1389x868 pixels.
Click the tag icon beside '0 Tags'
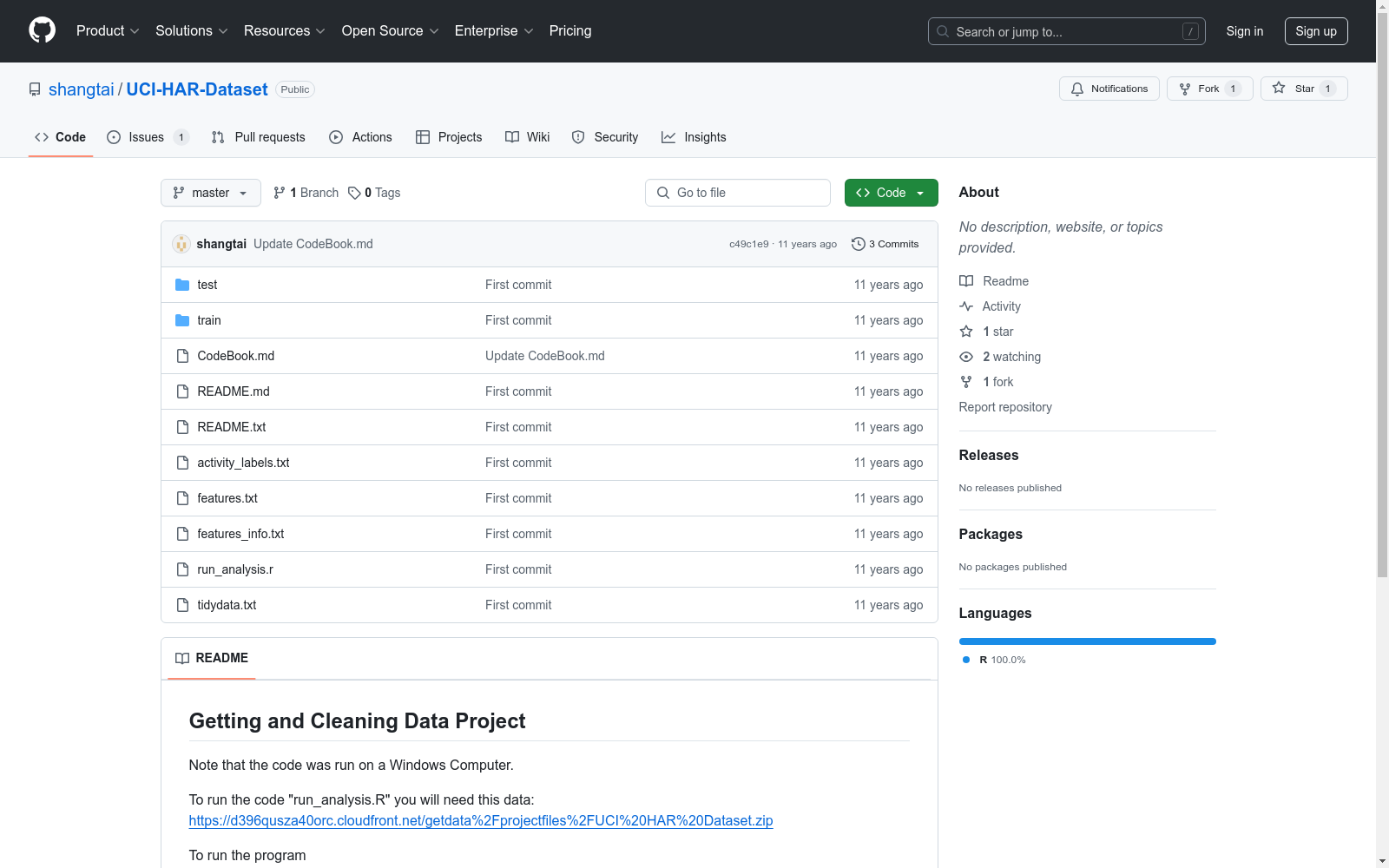pos(354,193)
